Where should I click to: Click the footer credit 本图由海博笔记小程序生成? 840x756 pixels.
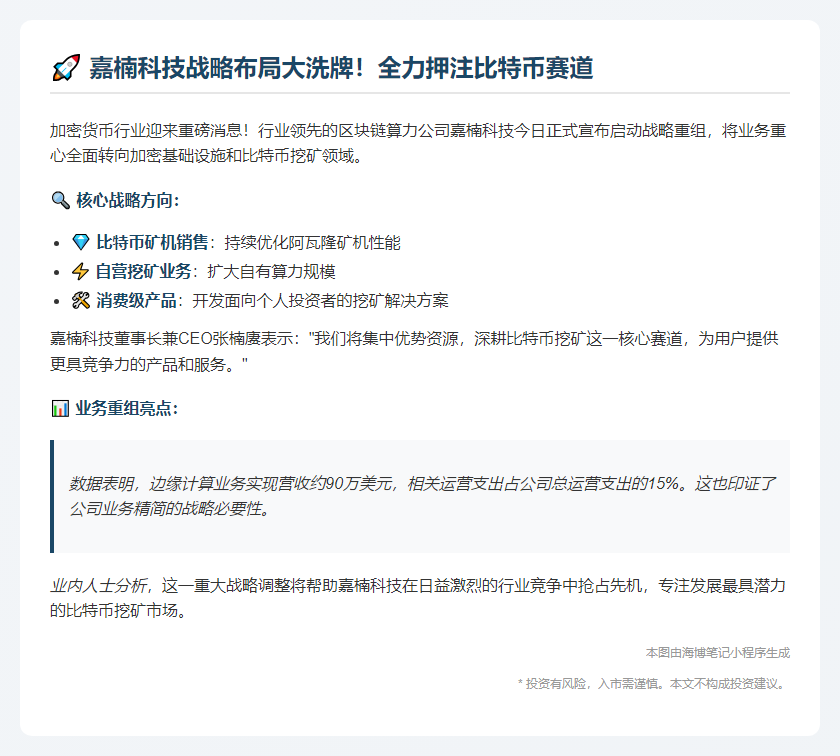click(x=718, y=653)
